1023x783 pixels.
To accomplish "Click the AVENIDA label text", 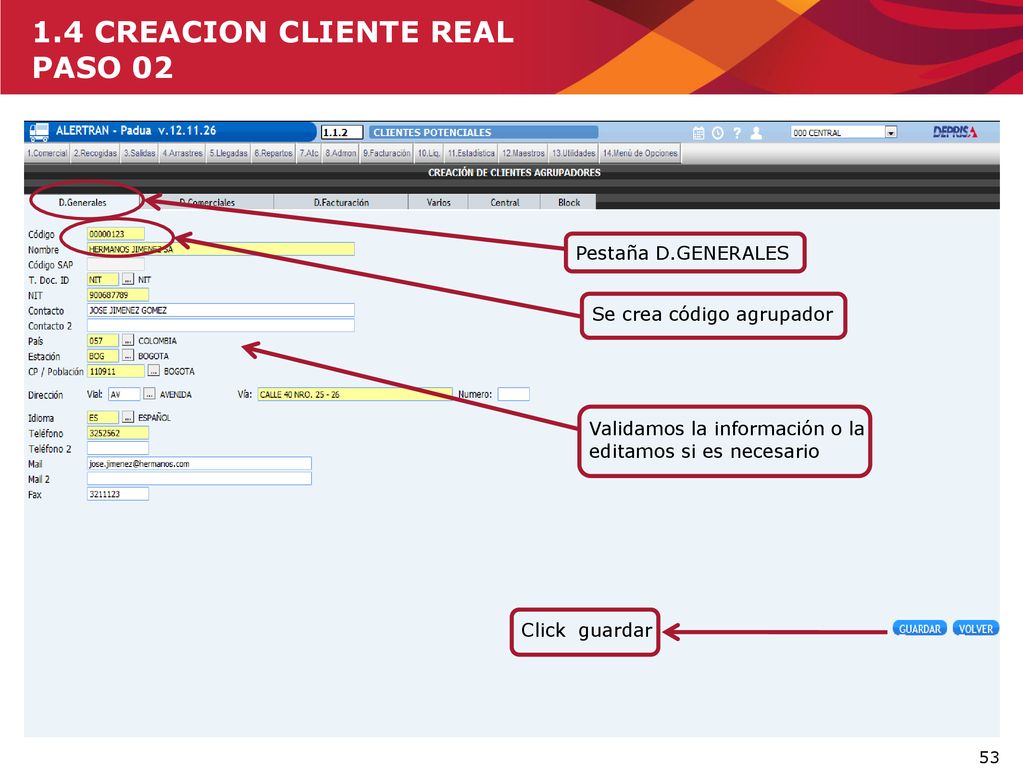I will [176, 394].
